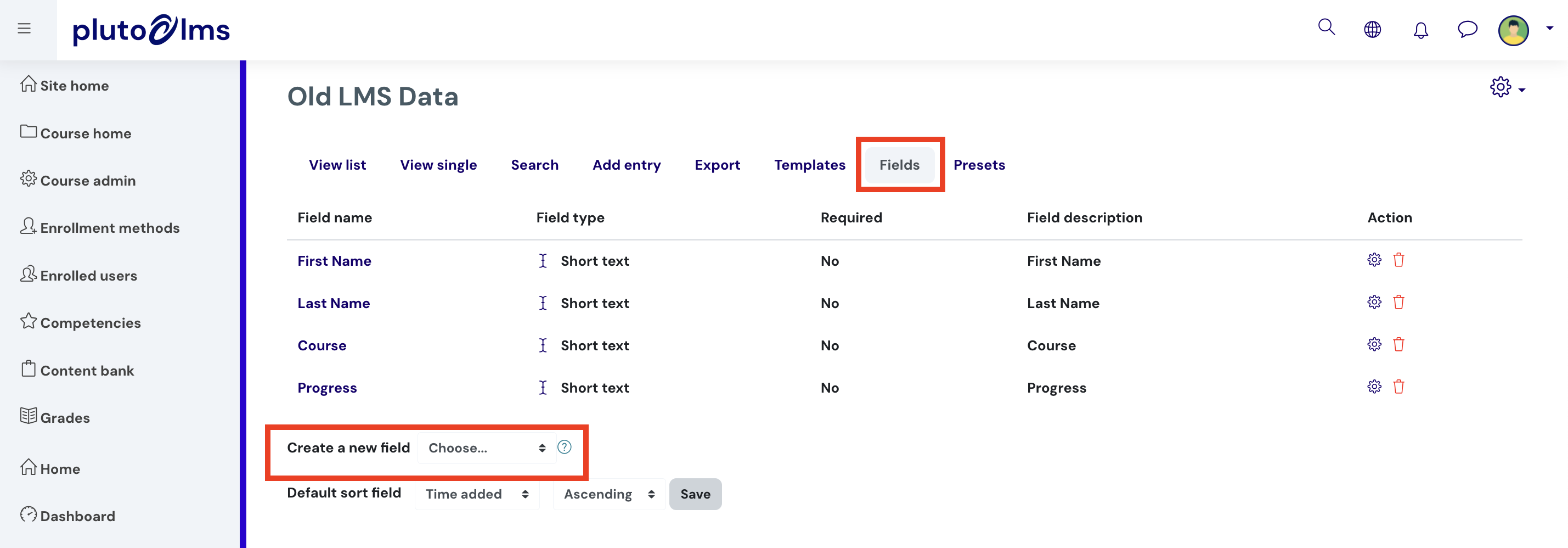The width and height of the screenshot is (1568, 548).
Task: Click the Field type column header
Action: tap(571, 217)
